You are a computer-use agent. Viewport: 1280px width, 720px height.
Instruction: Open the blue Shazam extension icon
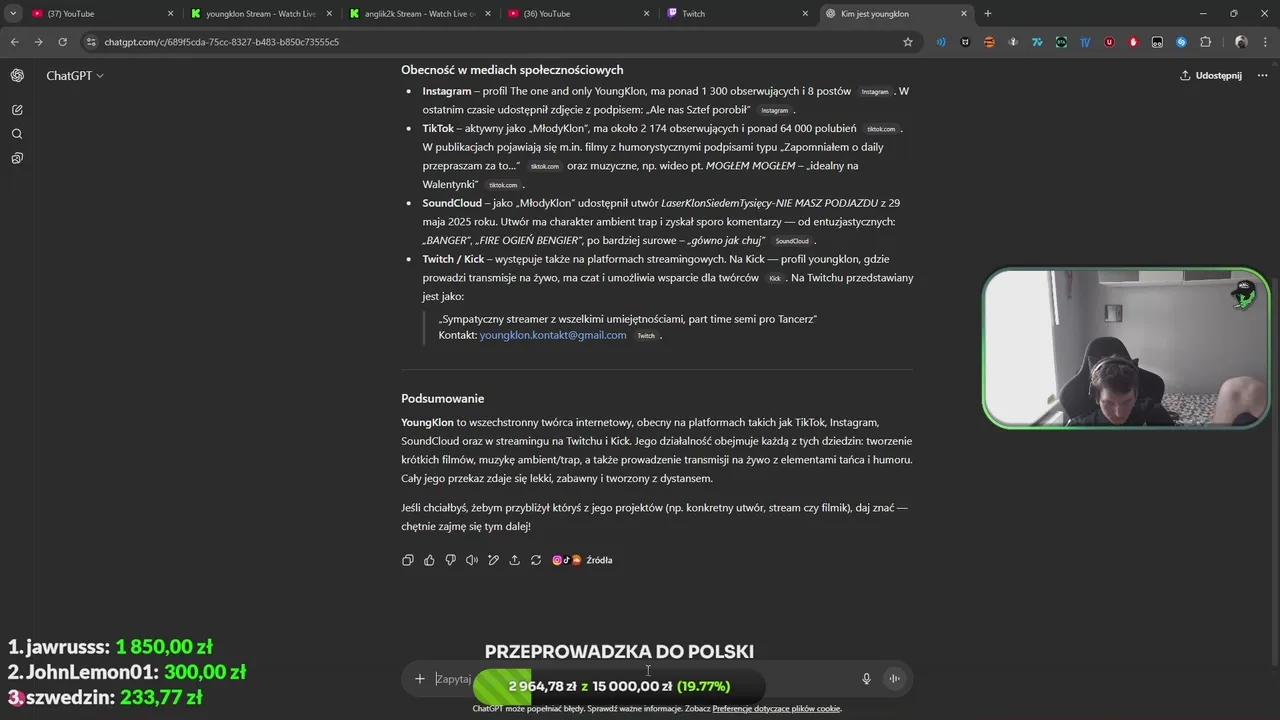1181,42
